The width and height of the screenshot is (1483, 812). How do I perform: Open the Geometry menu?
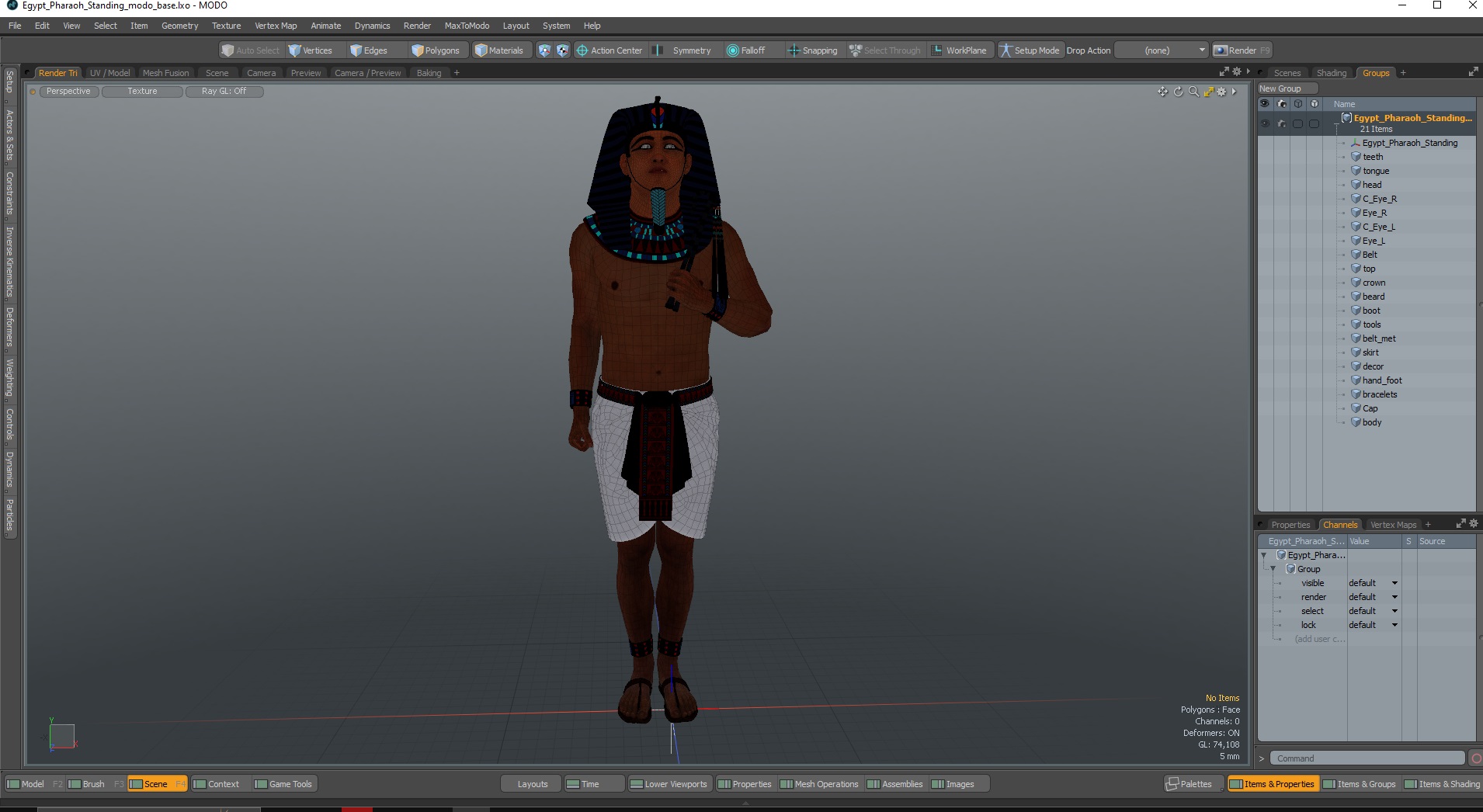(179, 26)
